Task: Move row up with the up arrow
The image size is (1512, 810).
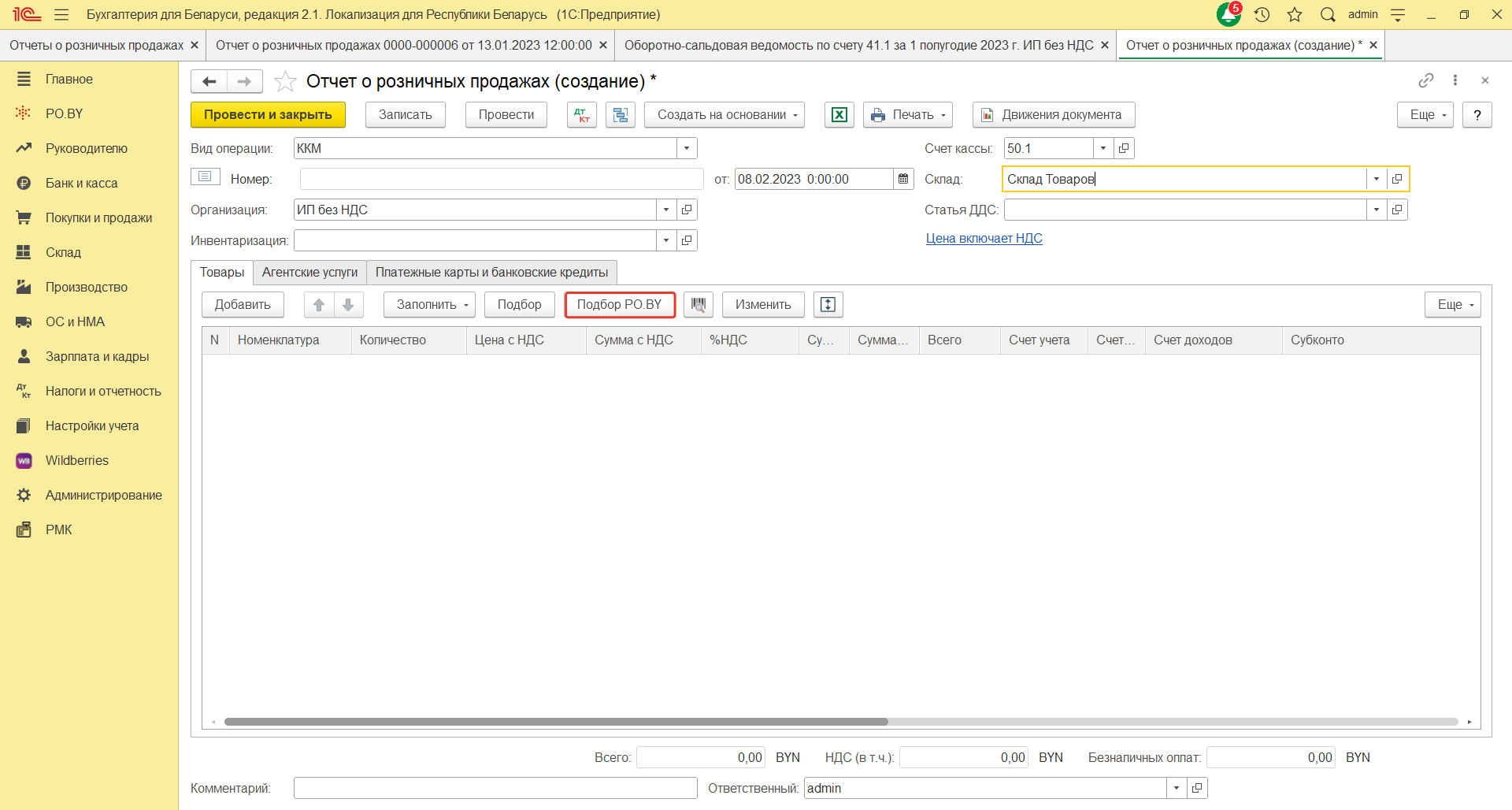Action: (x=319, y=305)
